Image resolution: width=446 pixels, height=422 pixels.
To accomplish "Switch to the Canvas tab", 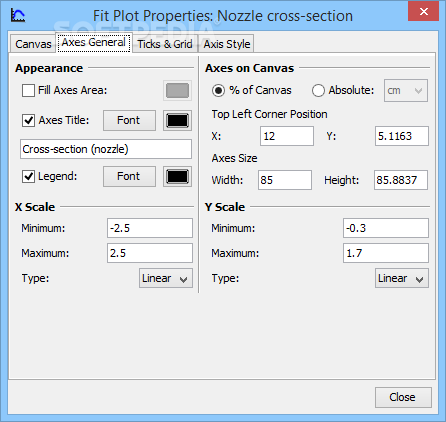I will [x=33, y=44].
